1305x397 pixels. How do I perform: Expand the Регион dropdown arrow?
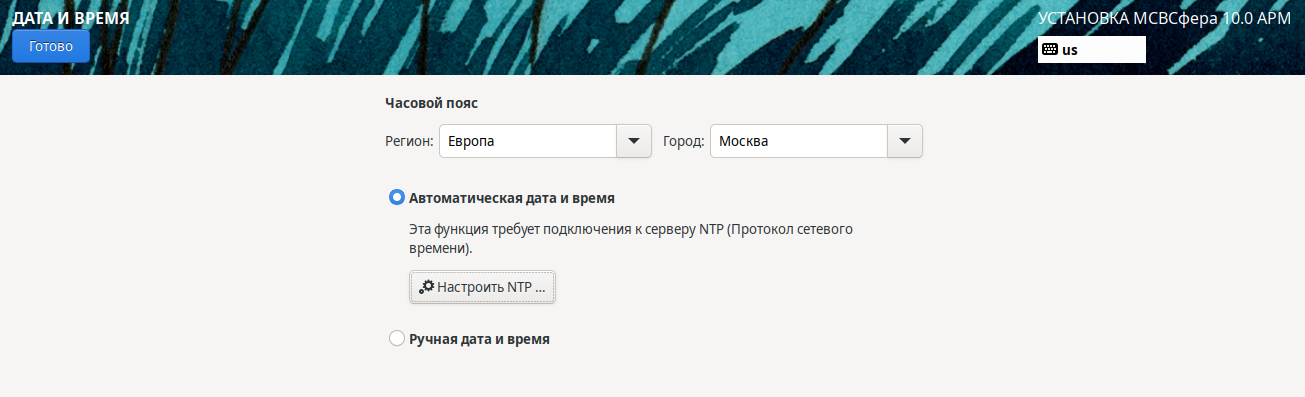633,141
